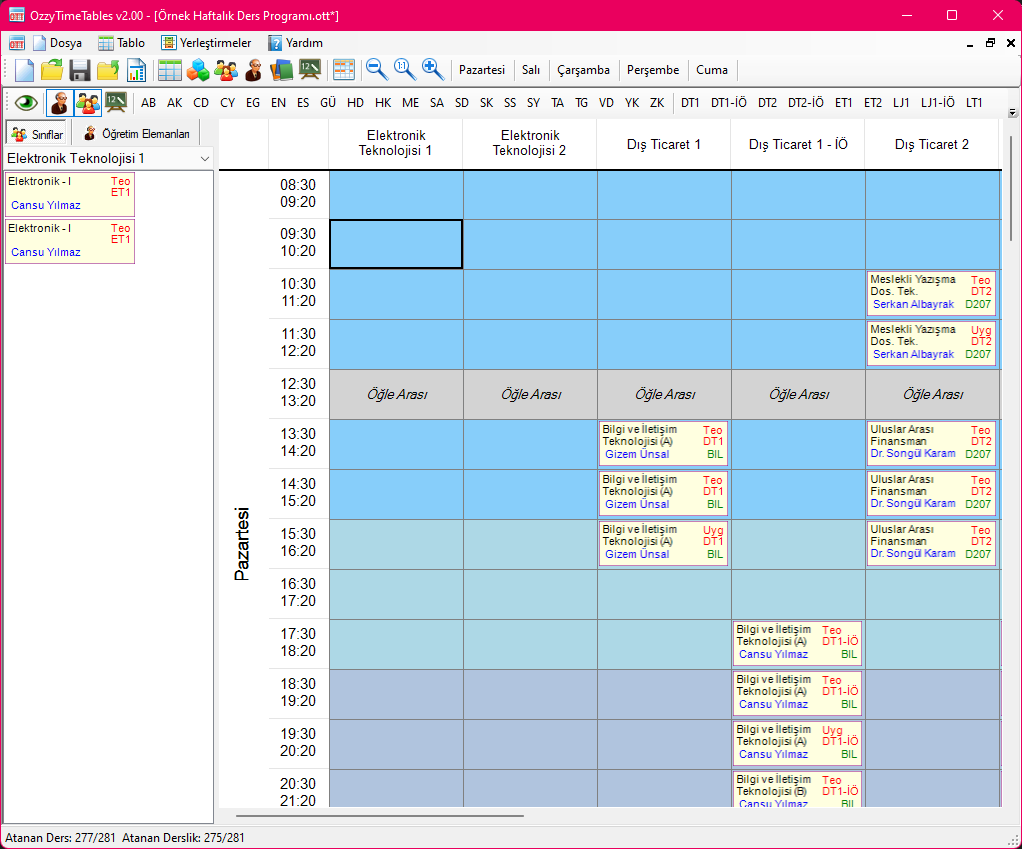
Task: Jump to Çarşamba day view
Action: tap(583, 70)
